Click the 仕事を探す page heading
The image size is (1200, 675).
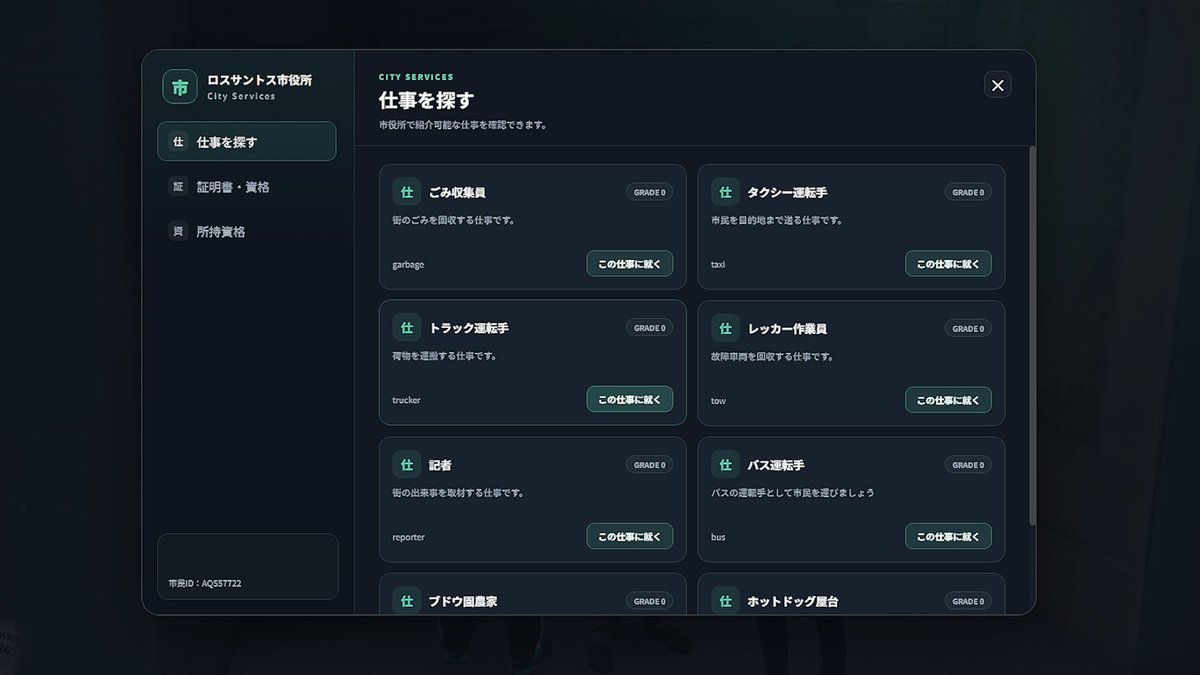point(426,100)
